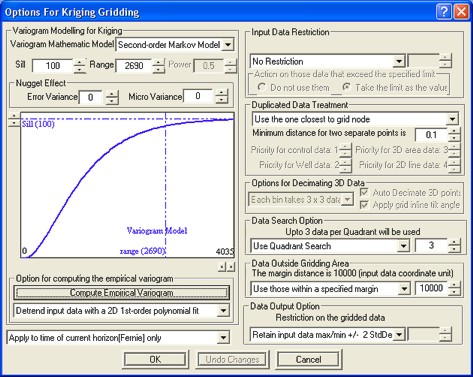Select 'Do not use them' radio button
Screen dimensions: 473x377
point(262,87)
